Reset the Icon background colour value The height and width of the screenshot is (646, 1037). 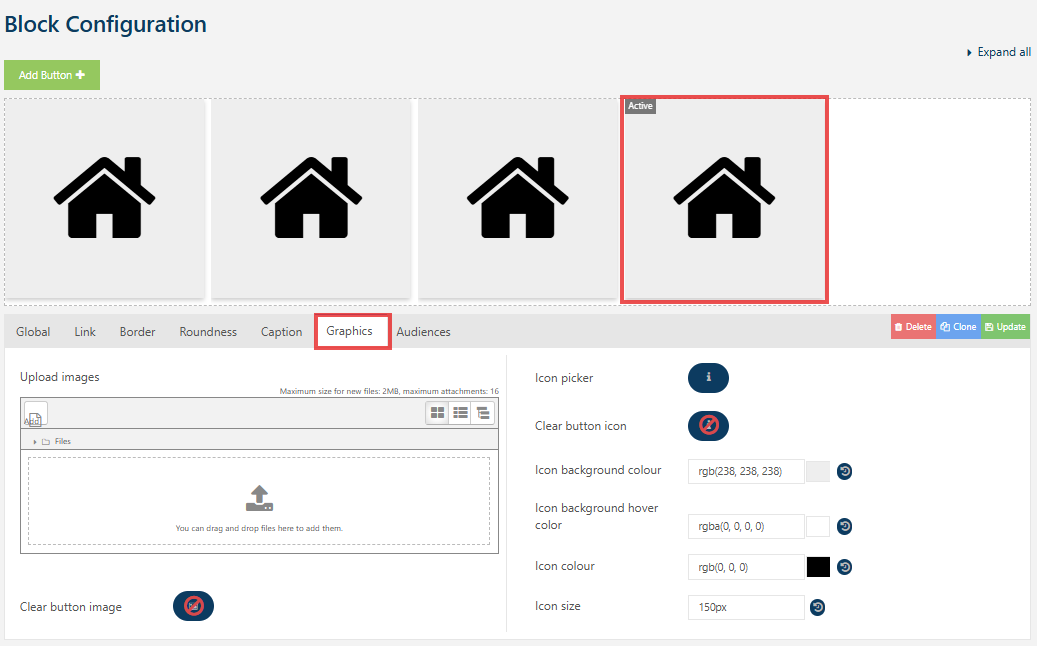pyautogui.click(x=844, y=472)
